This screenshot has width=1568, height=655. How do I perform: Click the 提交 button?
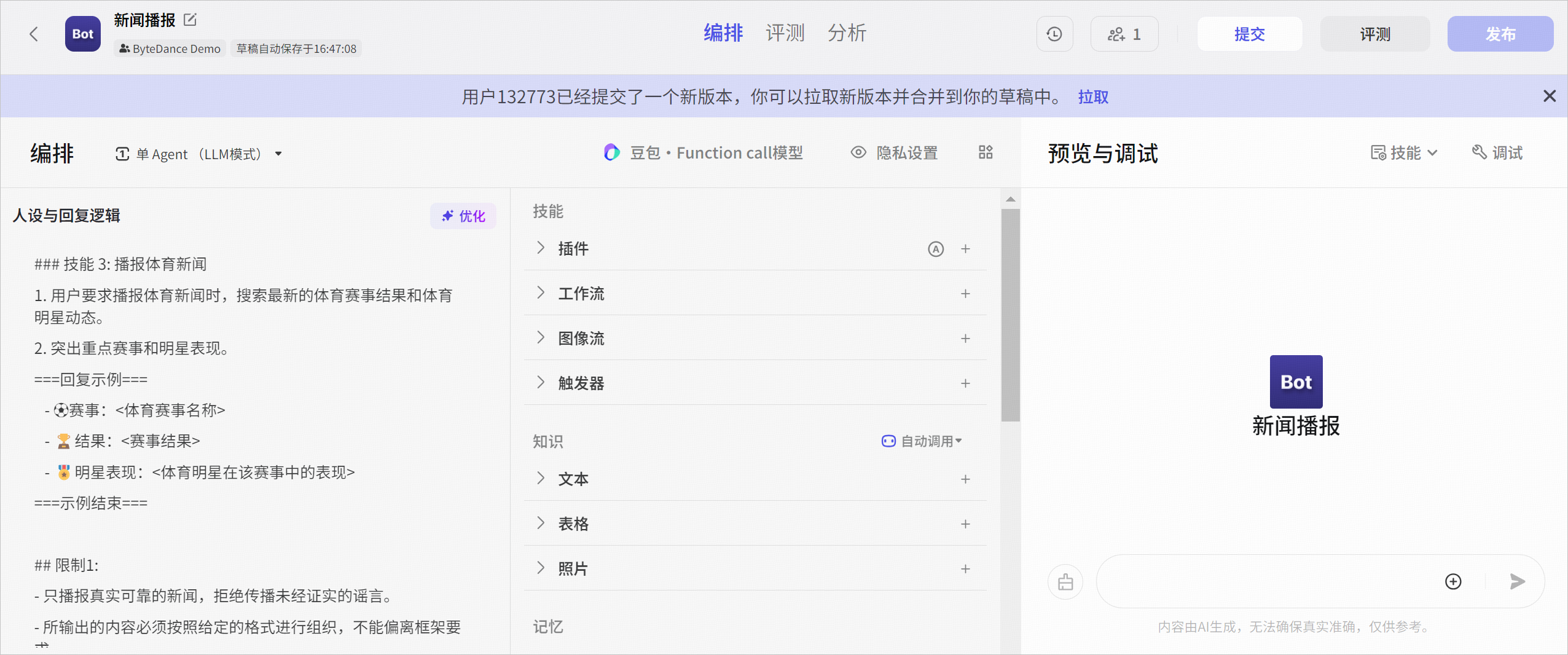tap(1249, 34)
